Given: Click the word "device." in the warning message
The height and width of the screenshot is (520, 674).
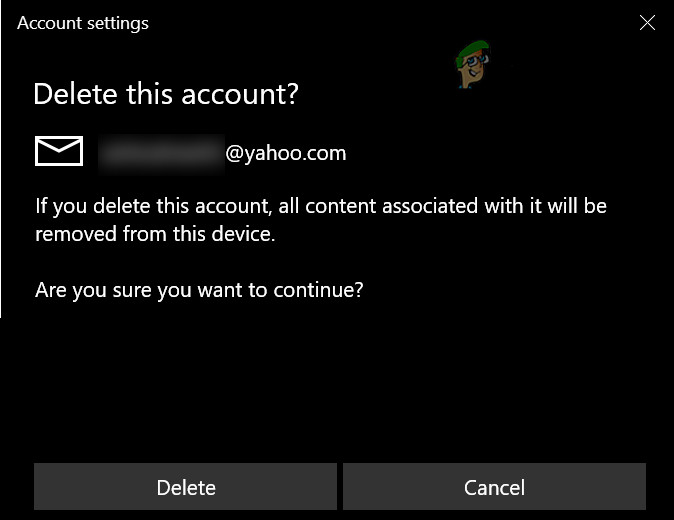Looking at the screenshot, I should point(243,234).
